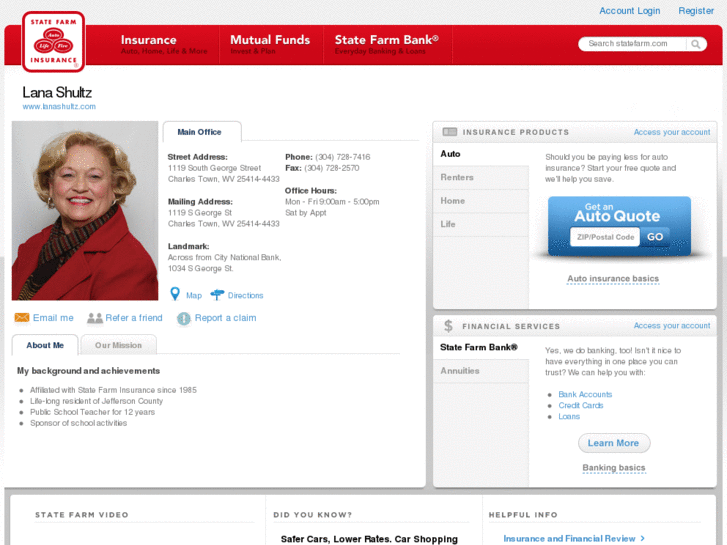This screenshot has width=727, height=545.
Task: Open the Insurance navigation menu
Action: (x=164, y=45)
